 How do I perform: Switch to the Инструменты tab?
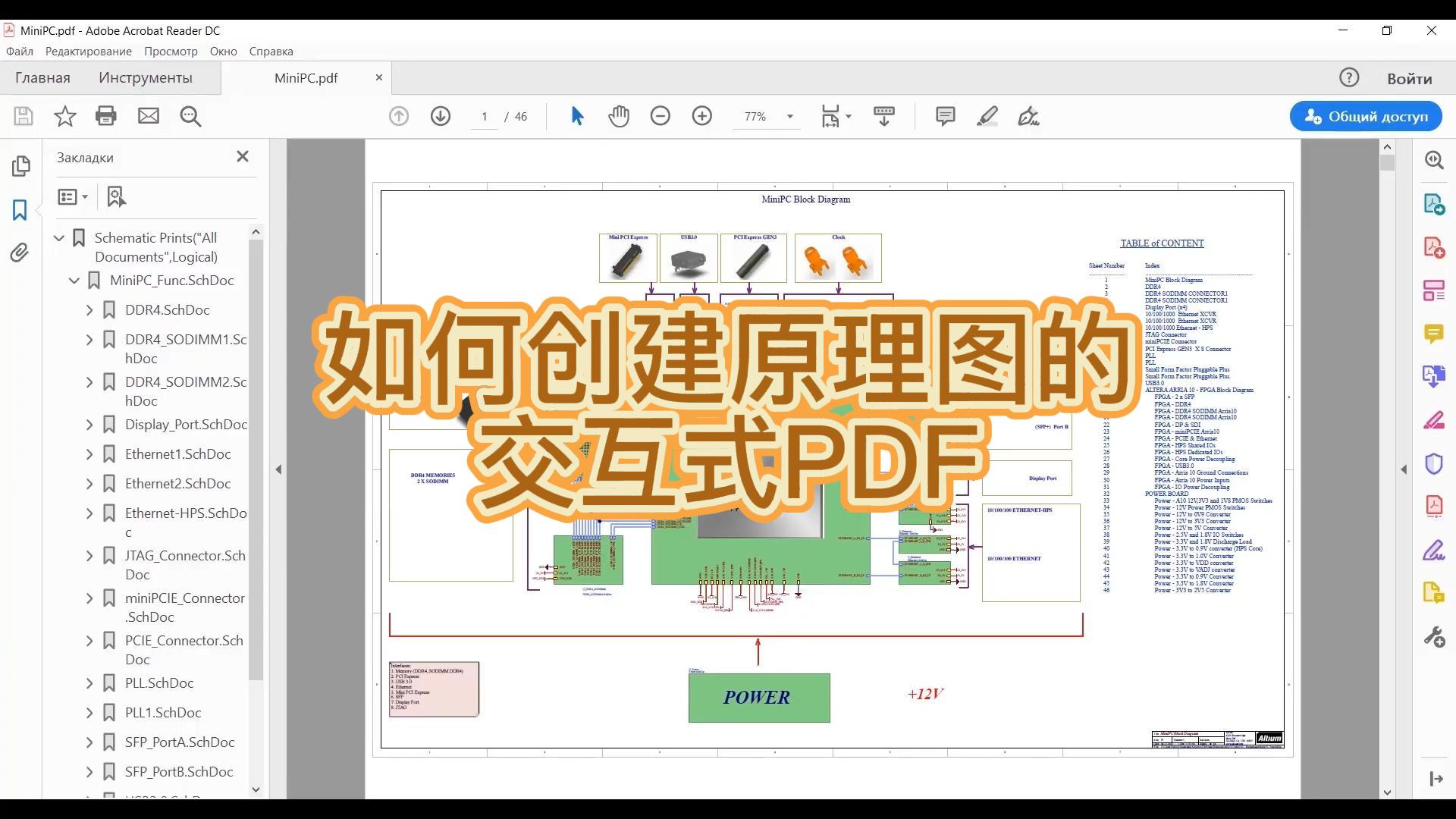[x=145, y=77]
